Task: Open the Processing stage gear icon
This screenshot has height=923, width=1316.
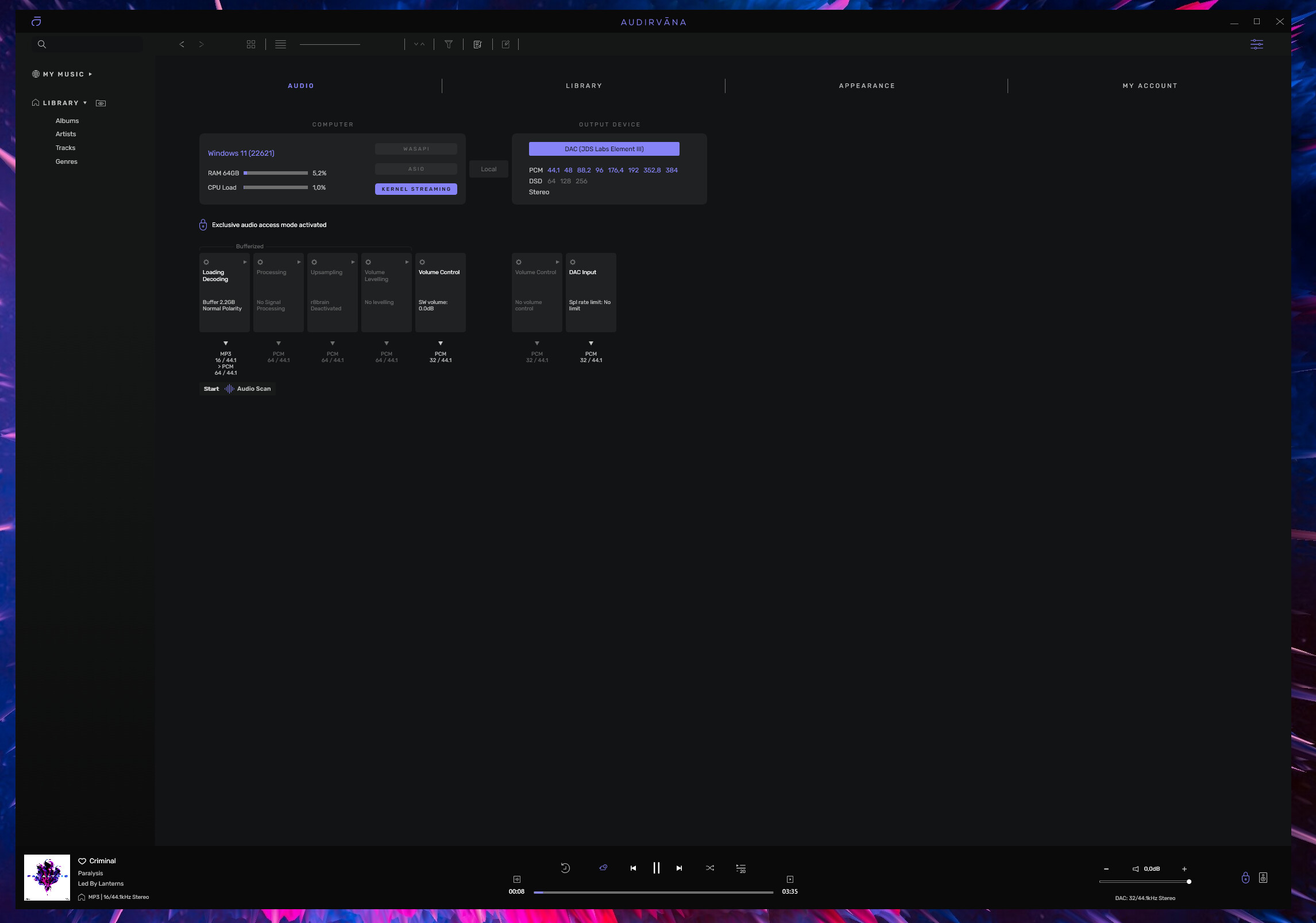Action: pyautogui.click(x=260, y=262)
